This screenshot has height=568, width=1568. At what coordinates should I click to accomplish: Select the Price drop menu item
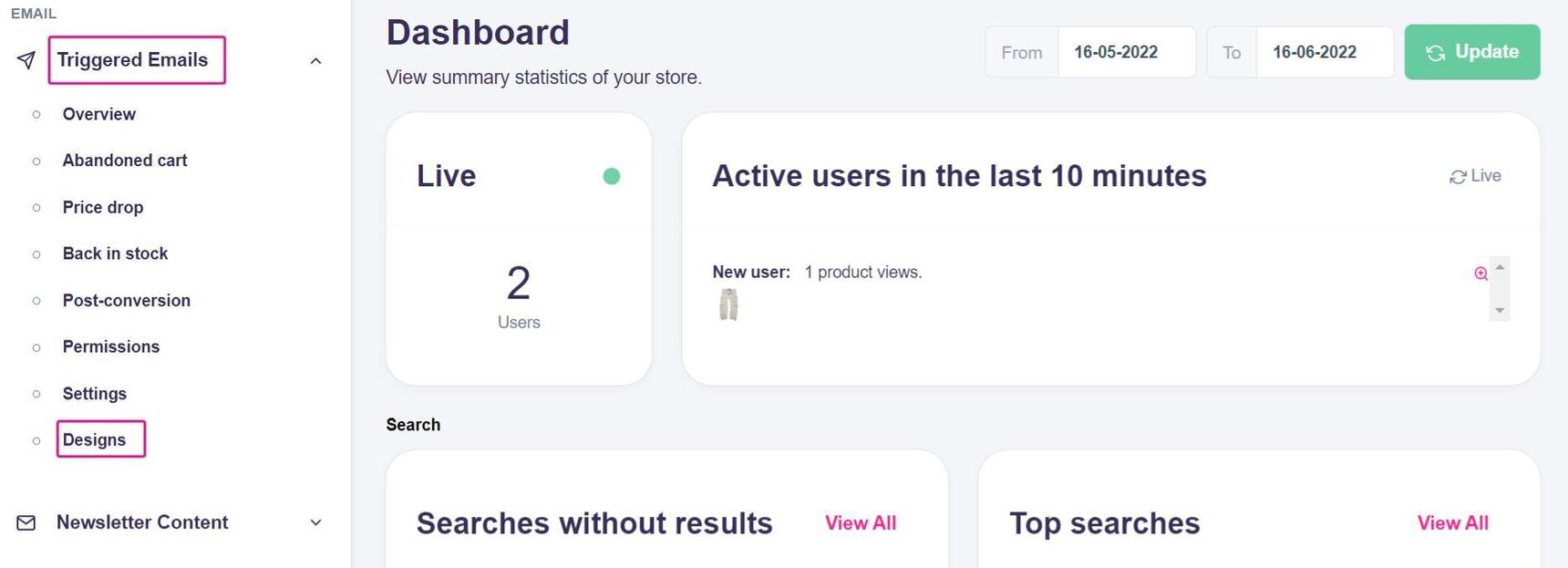[103, 207]
